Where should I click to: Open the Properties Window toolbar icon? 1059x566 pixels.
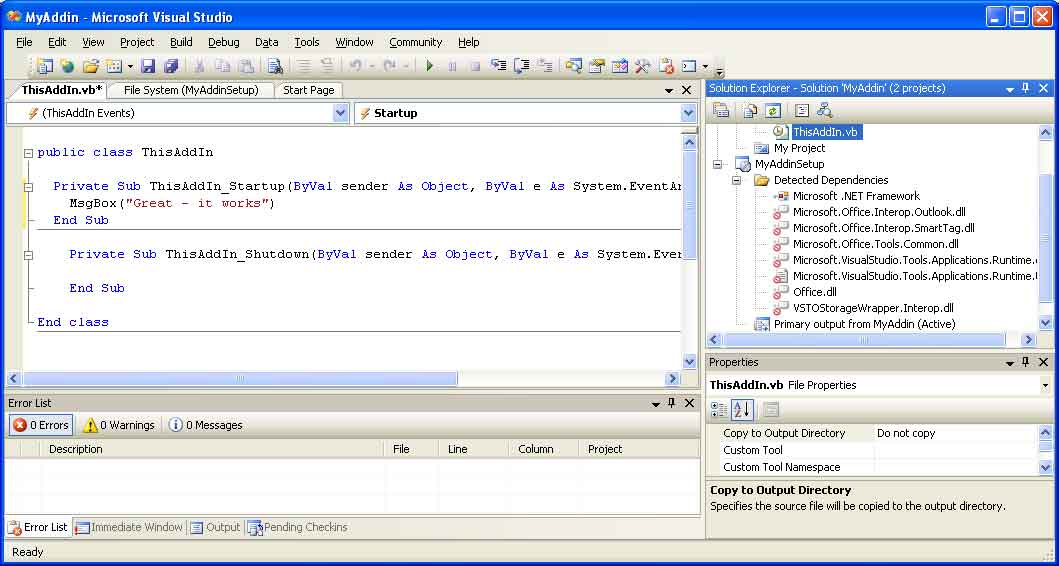click(x=596, y=66)
